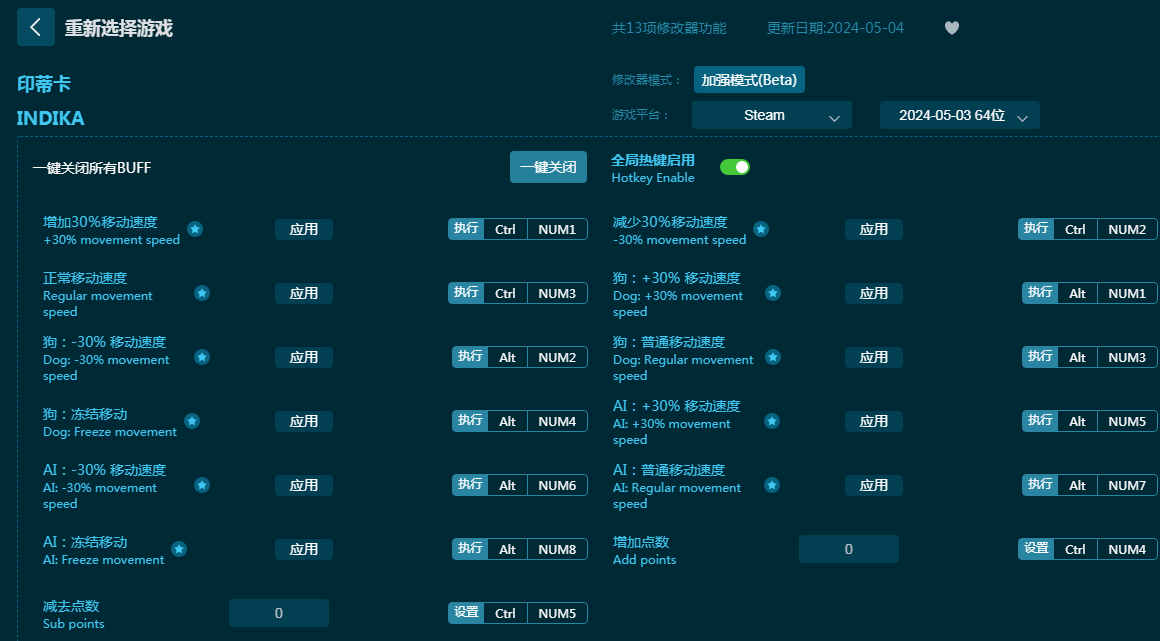
Task: Click the back arrow icon
Action: (36, 27)
